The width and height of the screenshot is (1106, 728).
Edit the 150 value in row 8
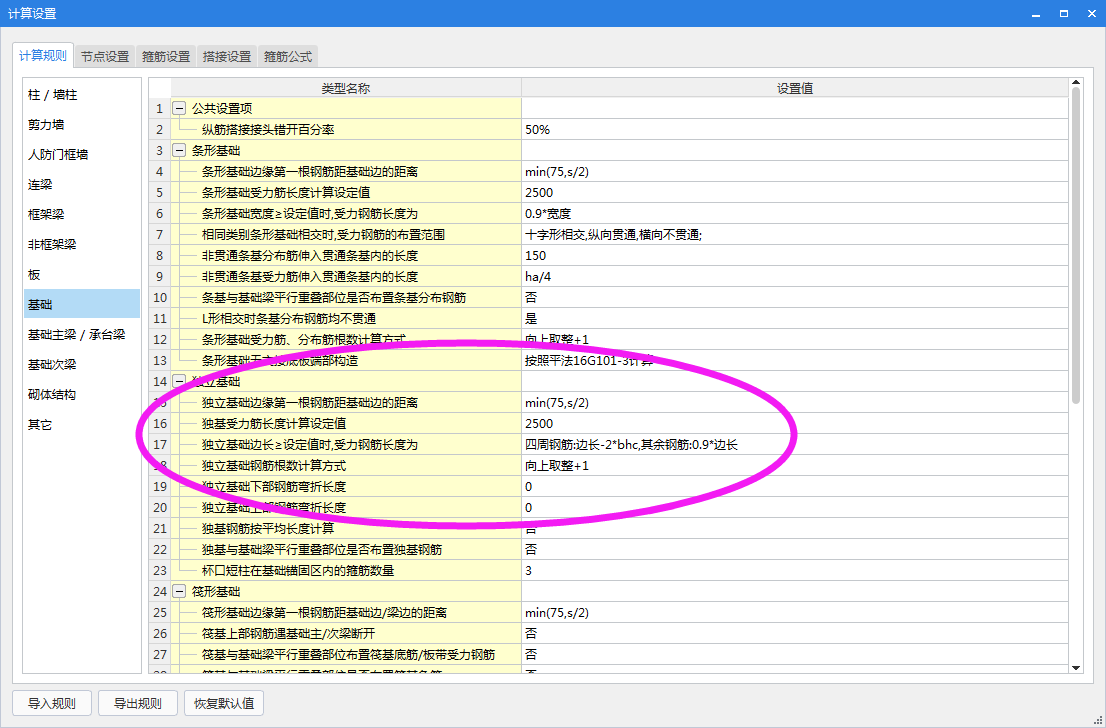[795, 255]
